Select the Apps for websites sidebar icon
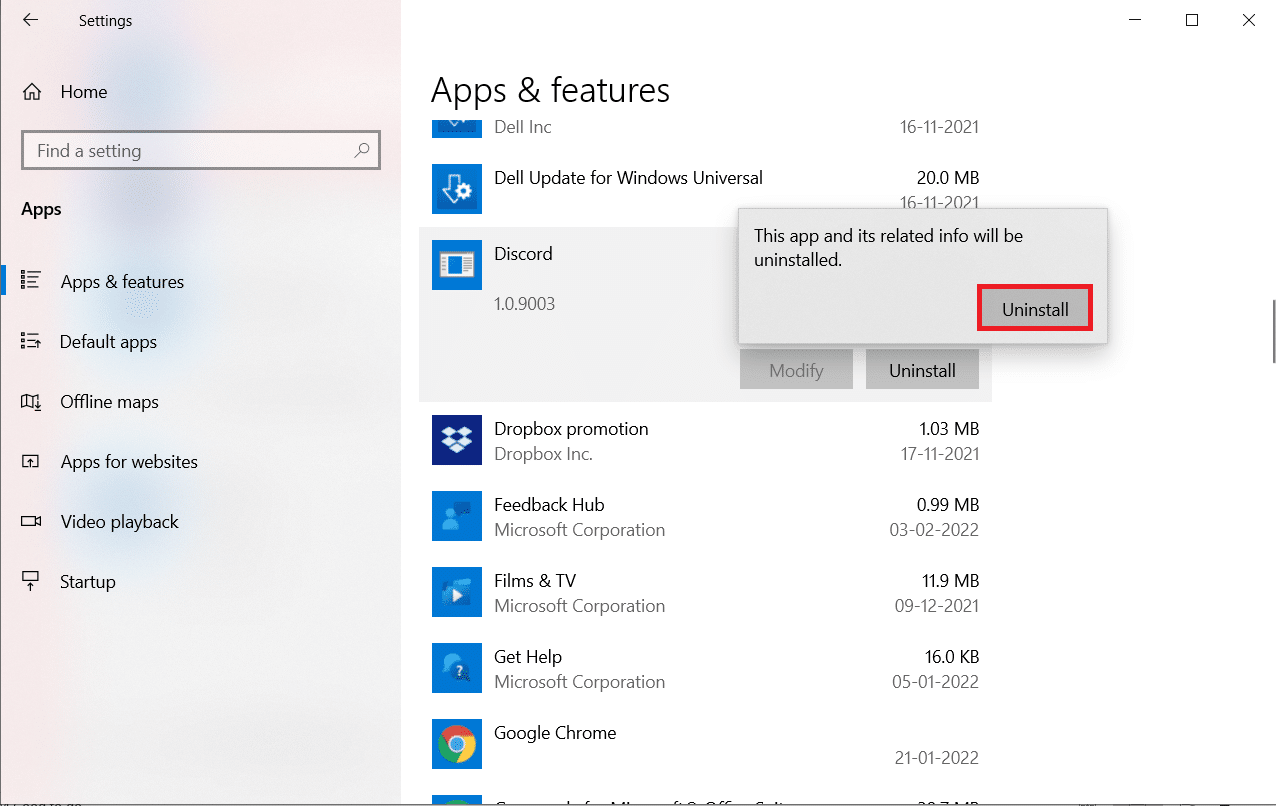The width and height of the screenshot is (1276, 806). click(31, 461)
